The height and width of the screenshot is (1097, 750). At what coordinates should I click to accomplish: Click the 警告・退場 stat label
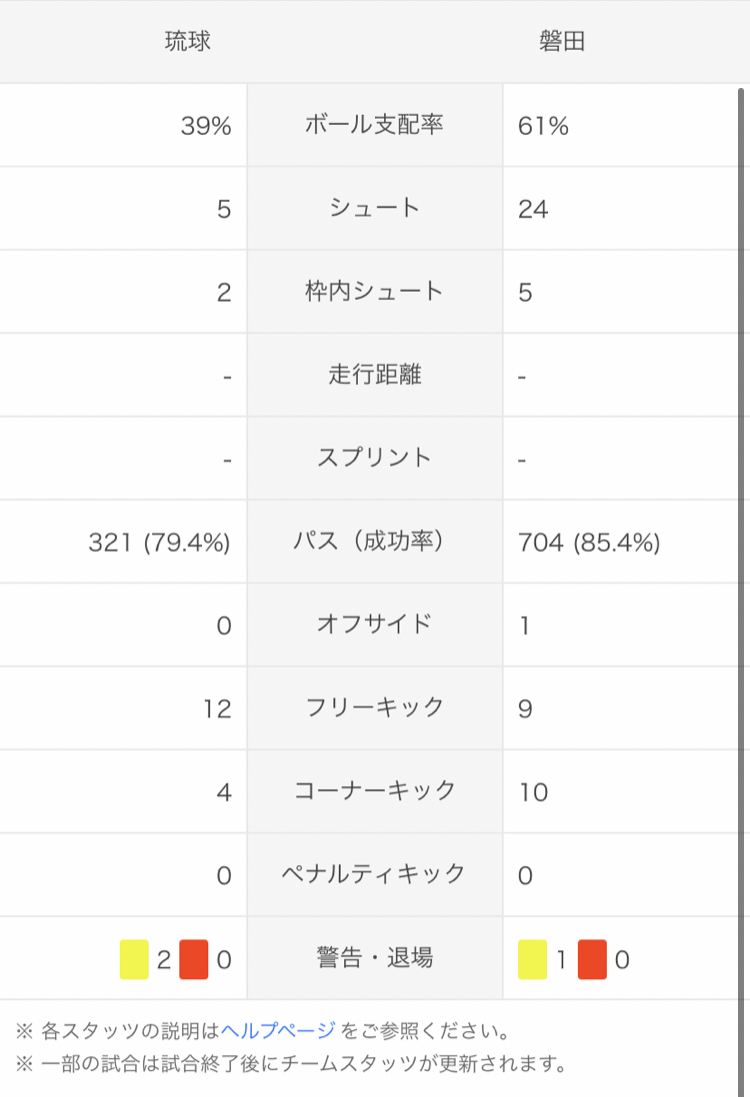point(374,958)
